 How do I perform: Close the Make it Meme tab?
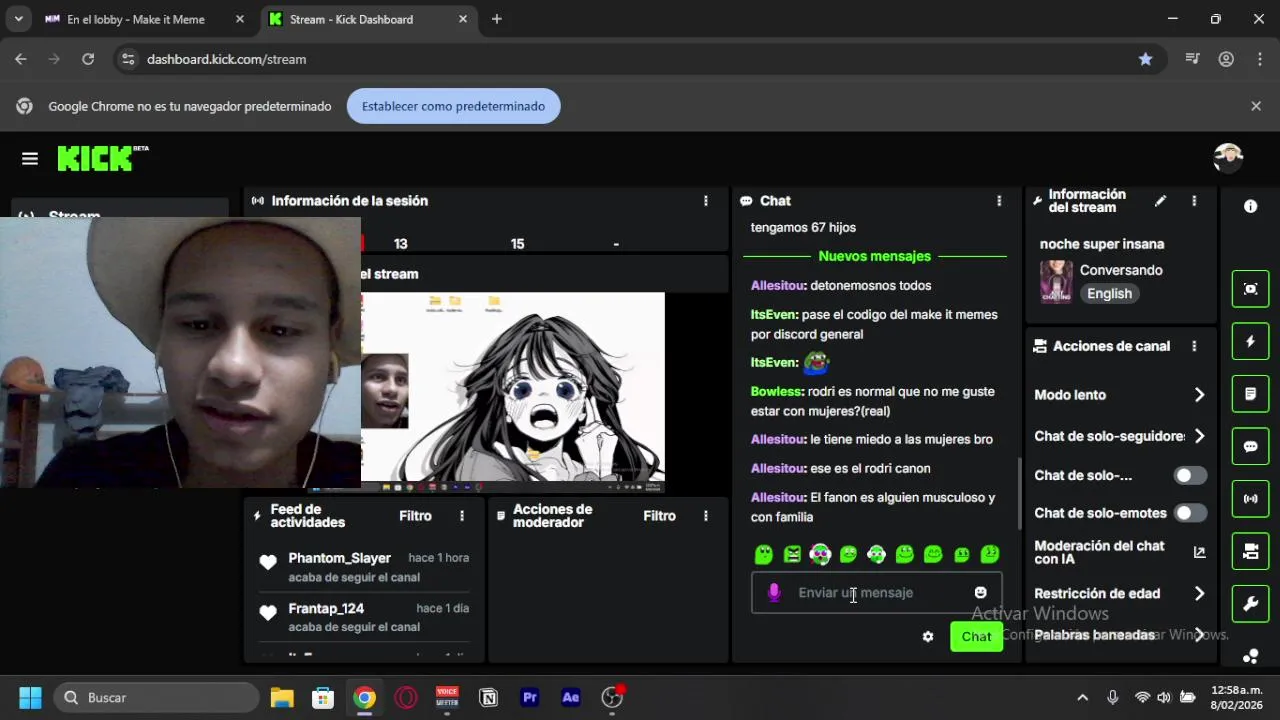tap(240, 19)
